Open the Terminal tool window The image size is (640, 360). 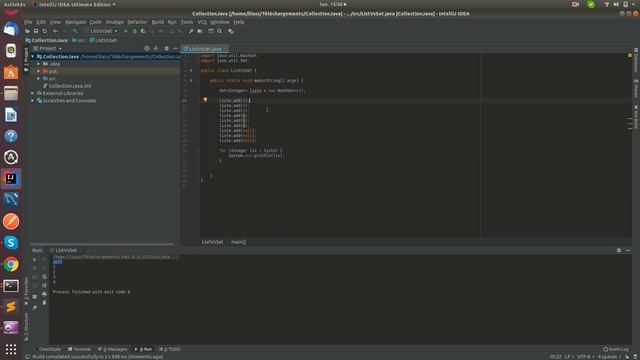click(x=80, y=349)
